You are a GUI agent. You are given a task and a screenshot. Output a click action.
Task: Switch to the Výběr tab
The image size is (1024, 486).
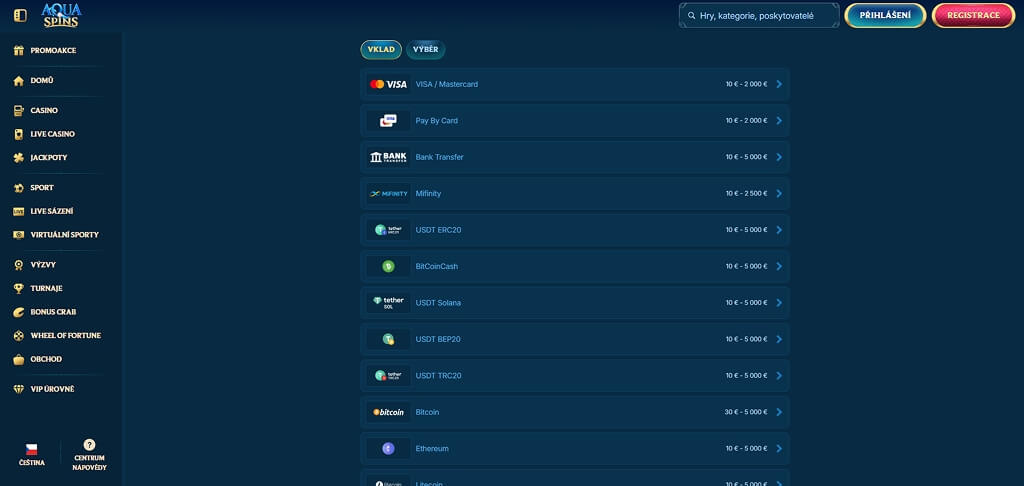point(426,50)
